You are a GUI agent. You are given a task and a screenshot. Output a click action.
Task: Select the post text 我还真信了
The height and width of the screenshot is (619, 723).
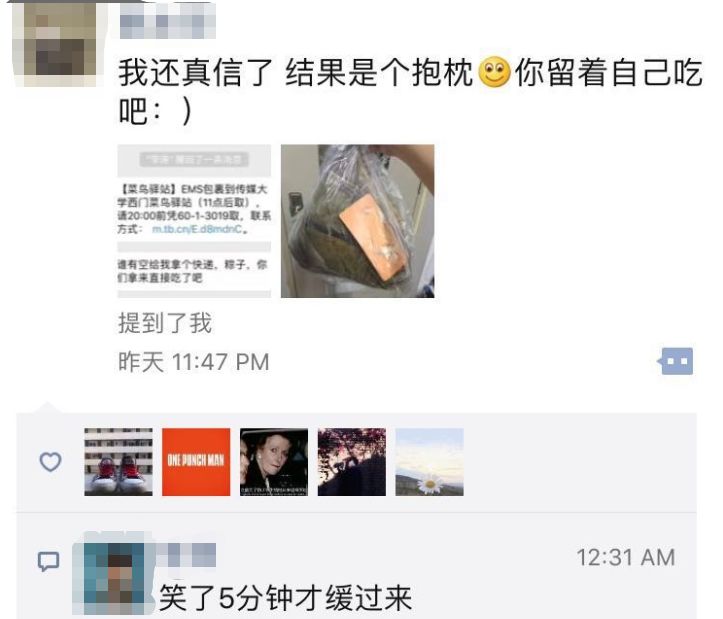click(x=196, y=73)
